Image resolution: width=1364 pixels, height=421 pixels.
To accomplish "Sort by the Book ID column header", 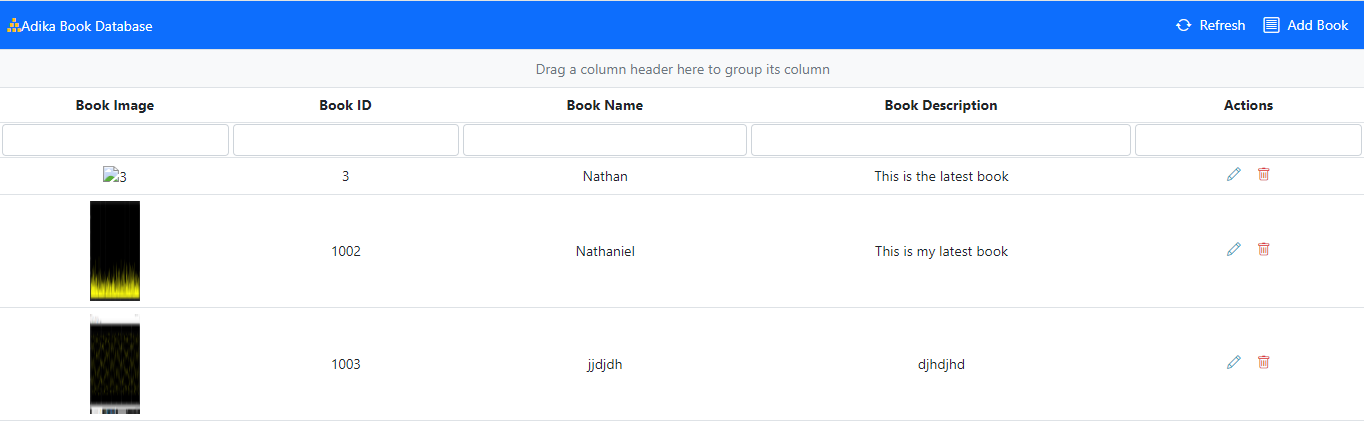I will [345, 105].
